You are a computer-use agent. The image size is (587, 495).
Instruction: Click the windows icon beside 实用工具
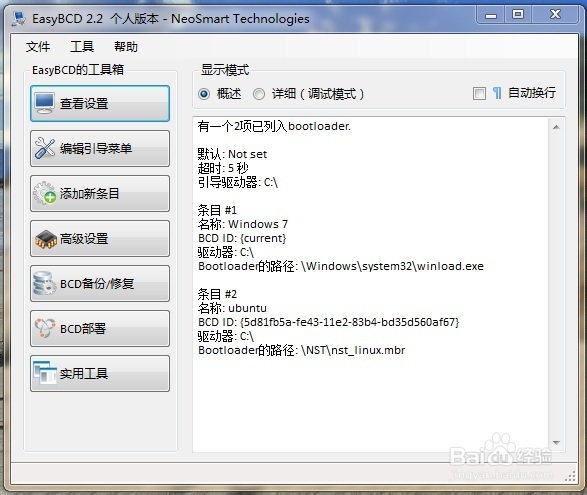click(x=45, y=373)
